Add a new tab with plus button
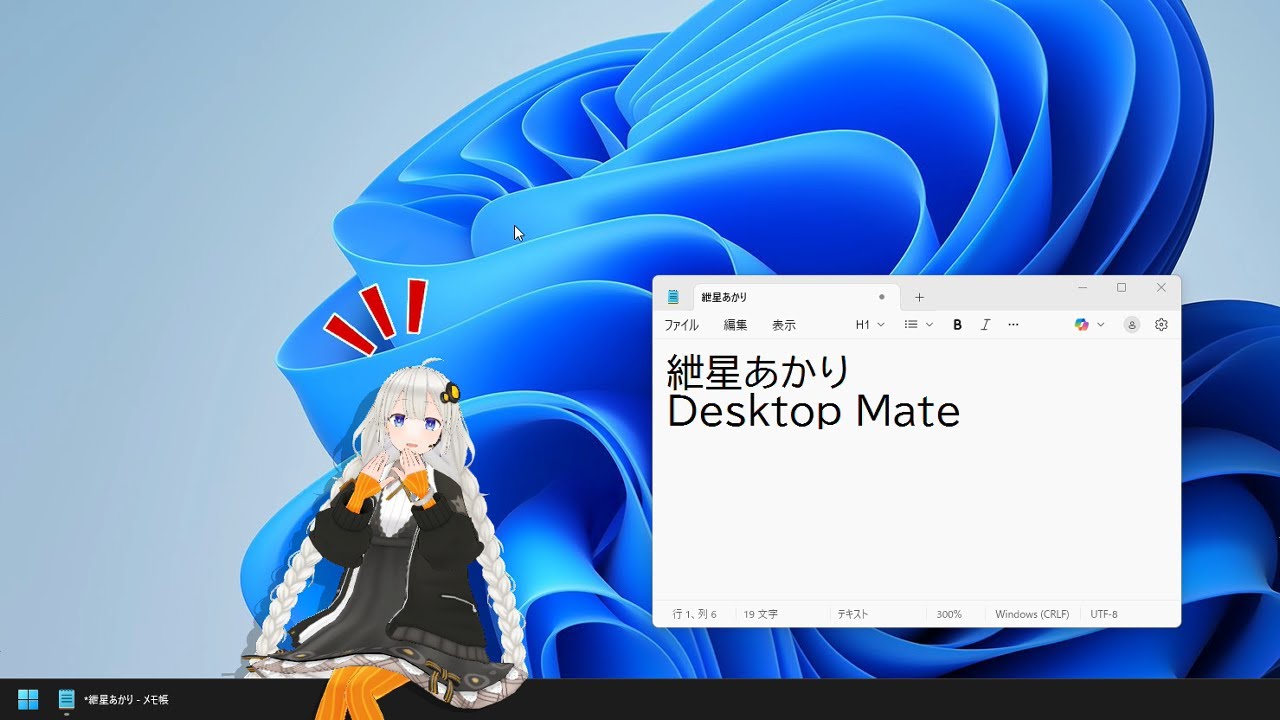1280x720 pixels. (x=919, y=297)
